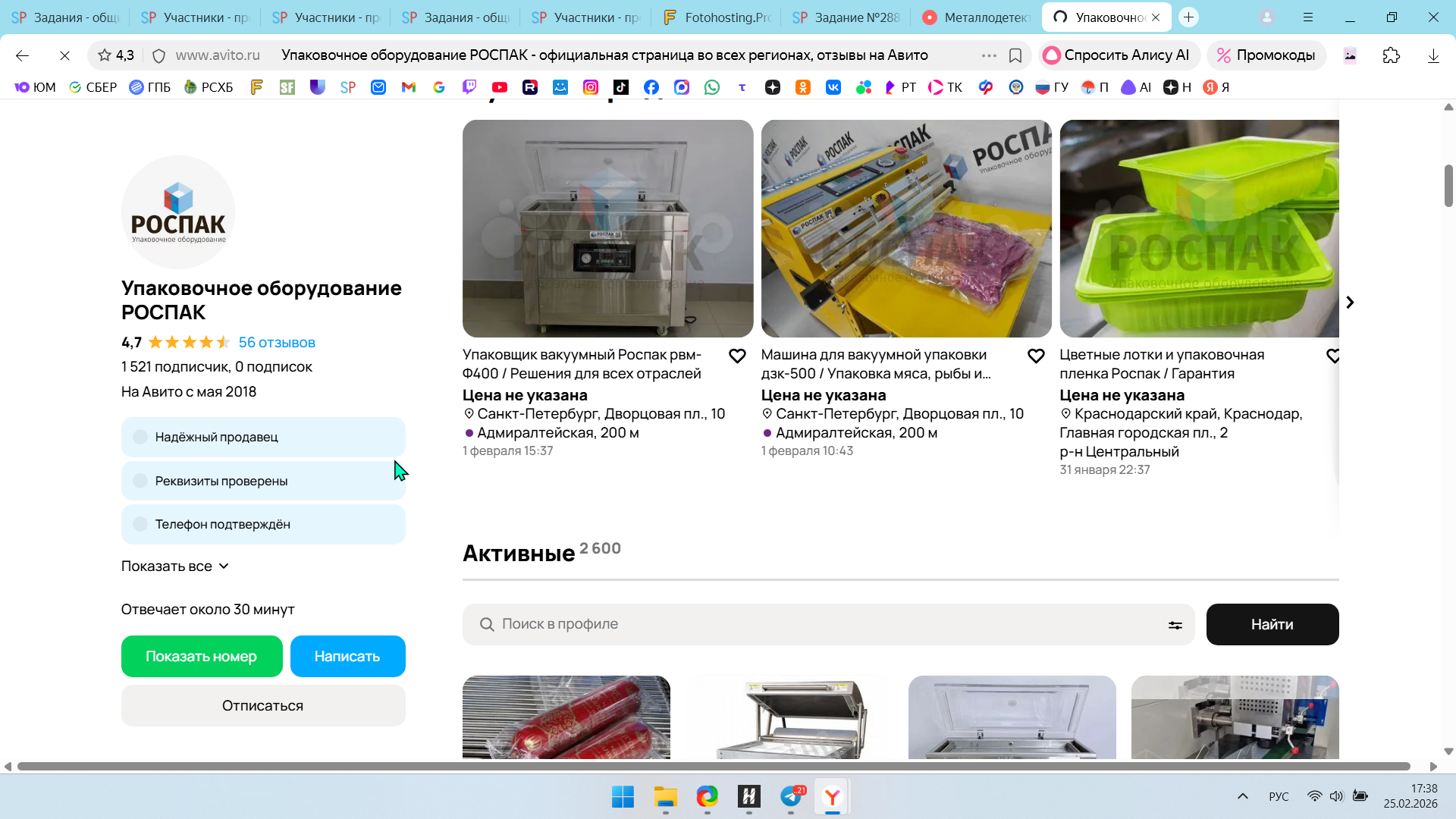Image resolution: width=1456 pixels, height=819 pixels.
Task: Open three-dots menu in address bar
Action: (988, 55)
